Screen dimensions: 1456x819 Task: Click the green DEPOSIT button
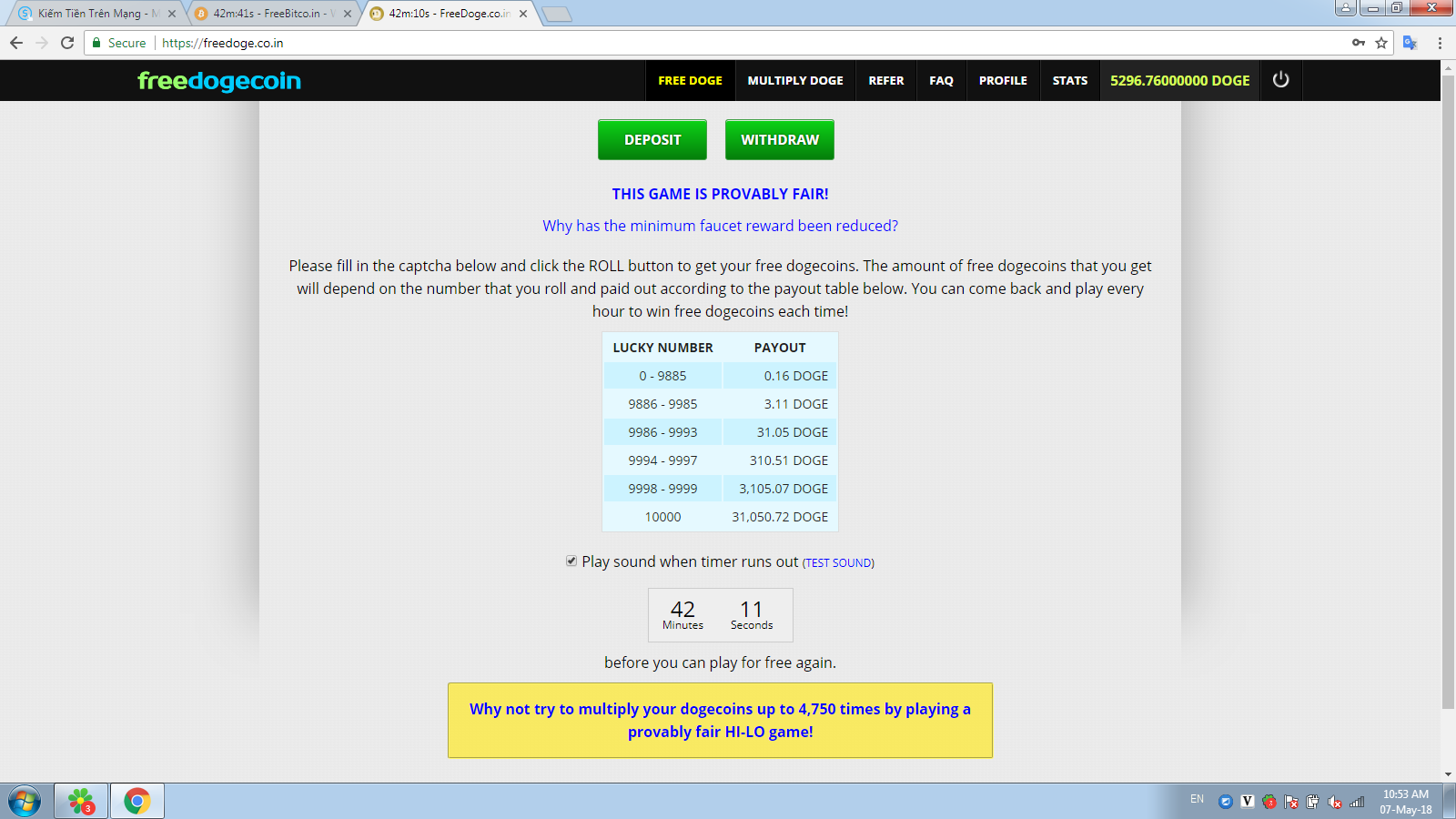pyautogui.click(x=652, y=139)
